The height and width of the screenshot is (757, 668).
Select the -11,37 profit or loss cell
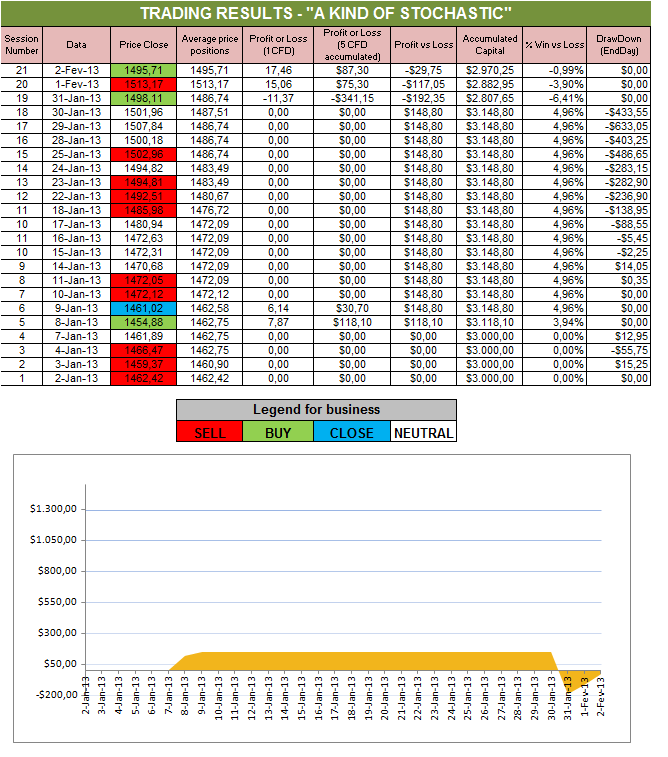278,98
